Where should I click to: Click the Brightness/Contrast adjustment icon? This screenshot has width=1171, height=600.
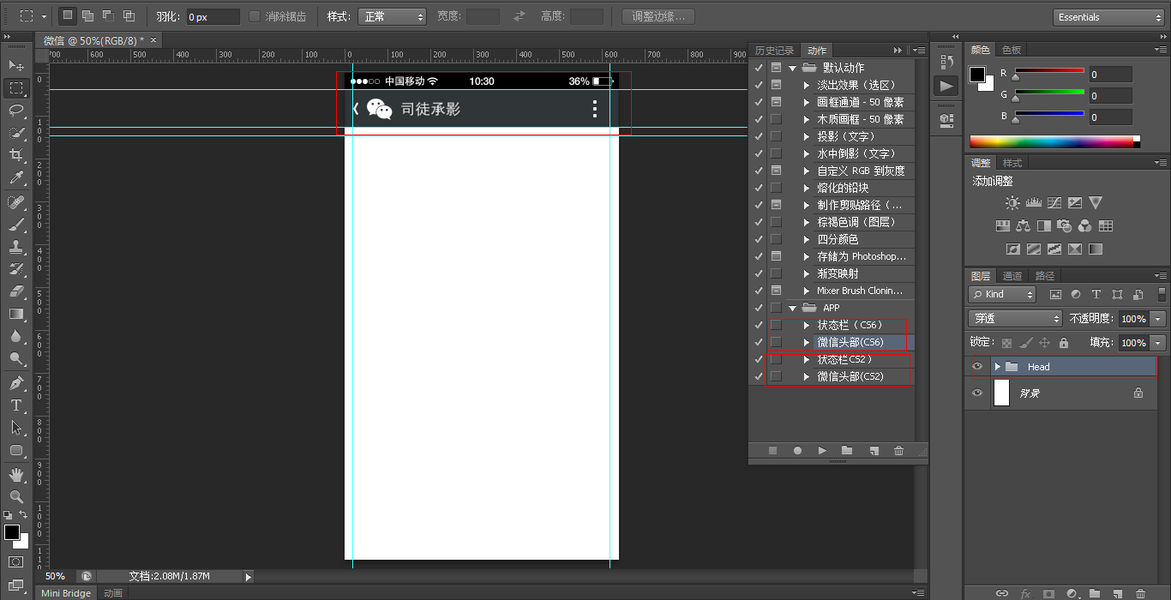[x=1012, y=202]
